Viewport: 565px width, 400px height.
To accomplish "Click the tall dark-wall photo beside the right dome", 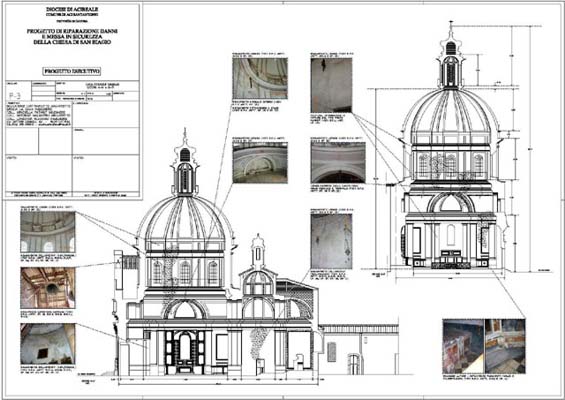I will coord(331,85).
